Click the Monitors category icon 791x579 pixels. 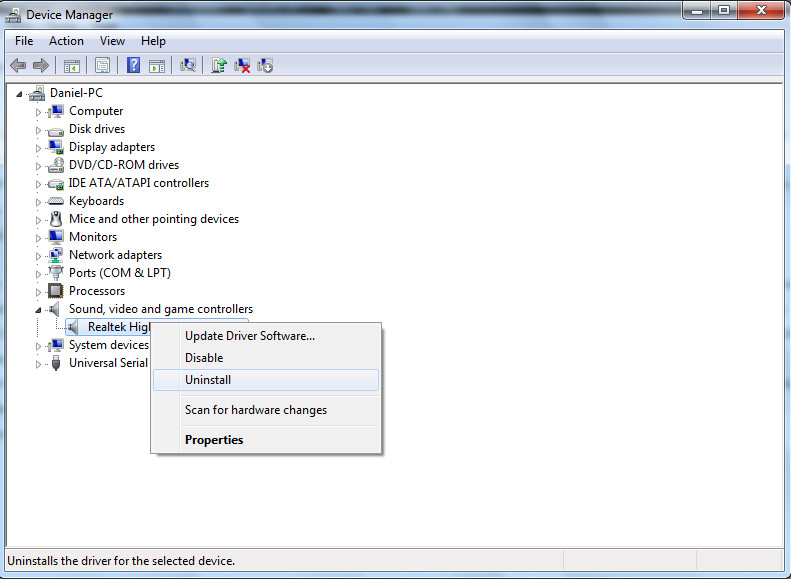tap(56, 237)
